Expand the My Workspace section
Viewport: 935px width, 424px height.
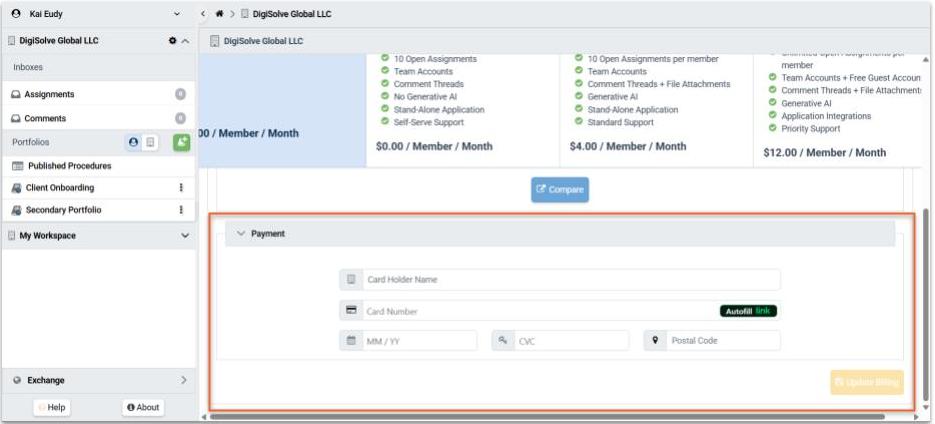[184, 236]
